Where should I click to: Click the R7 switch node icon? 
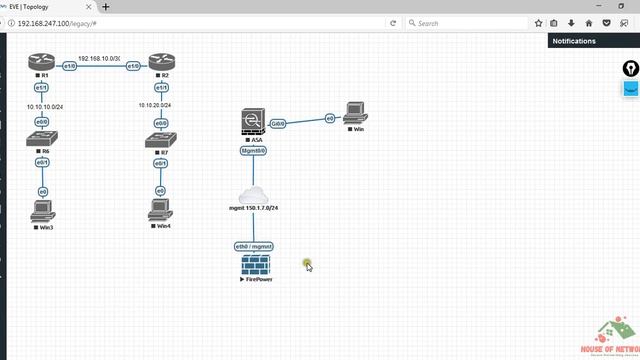(x=161, y=140)
